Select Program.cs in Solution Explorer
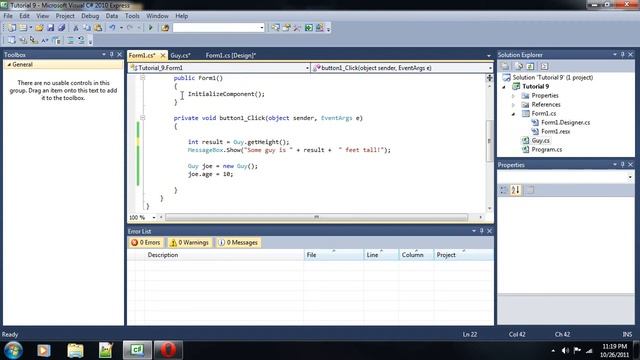640x360 pixels. coord(547,149)
